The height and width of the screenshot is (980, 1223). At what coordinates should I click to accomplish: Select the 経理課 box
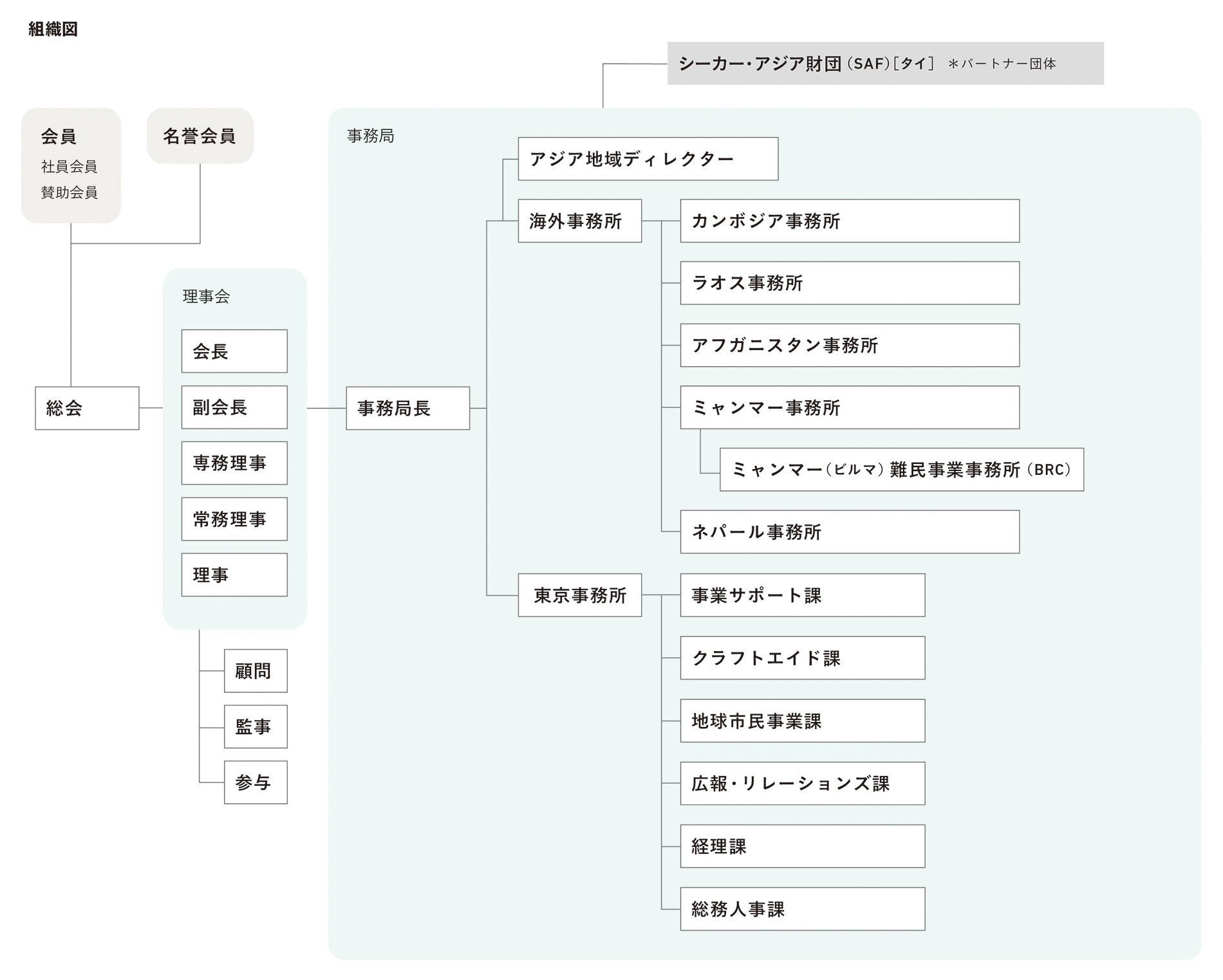[x=803, y=846]
